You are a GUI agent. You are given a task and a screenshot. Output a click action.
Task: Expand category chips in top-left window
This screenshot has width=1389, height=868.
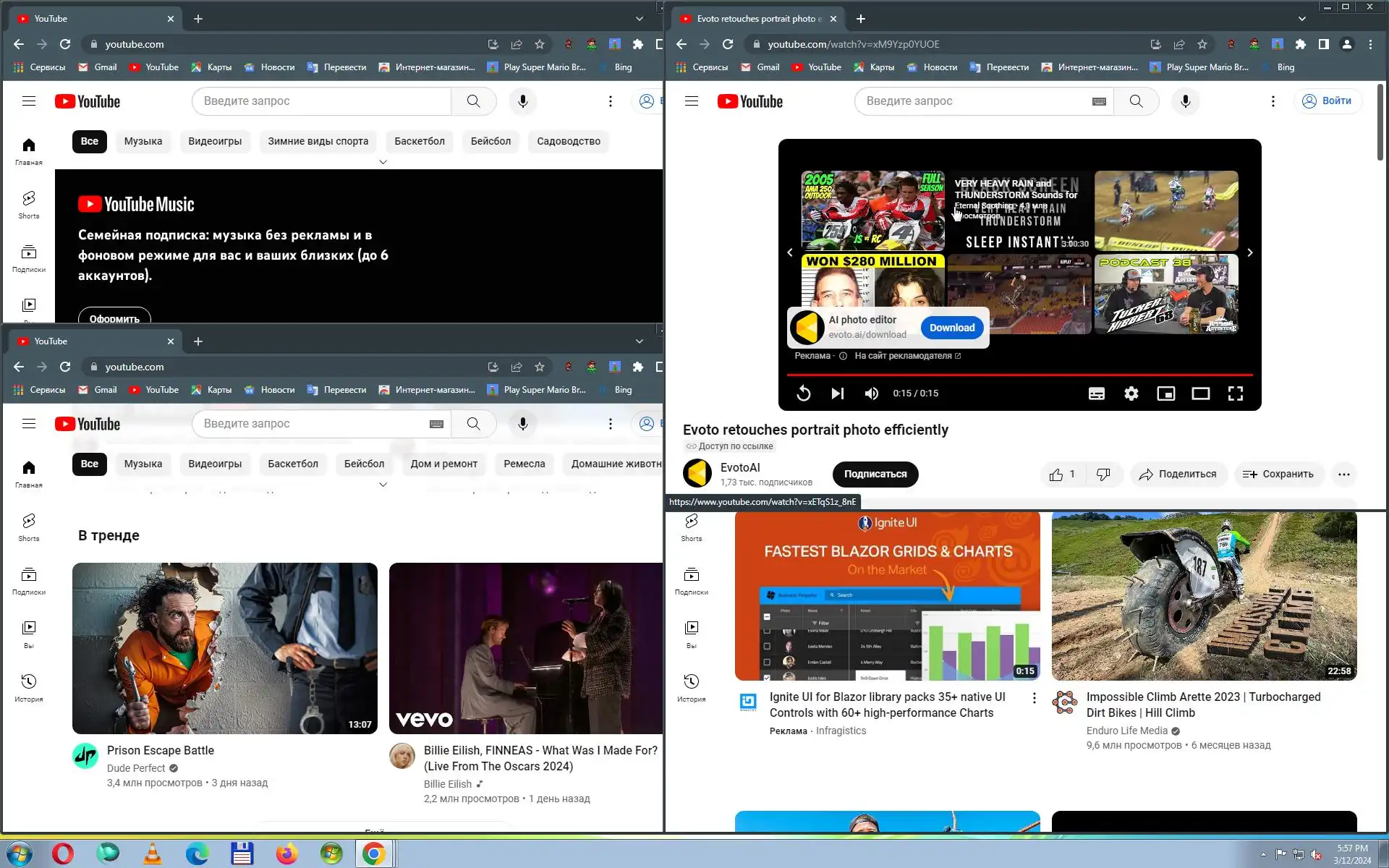[383, 162]
